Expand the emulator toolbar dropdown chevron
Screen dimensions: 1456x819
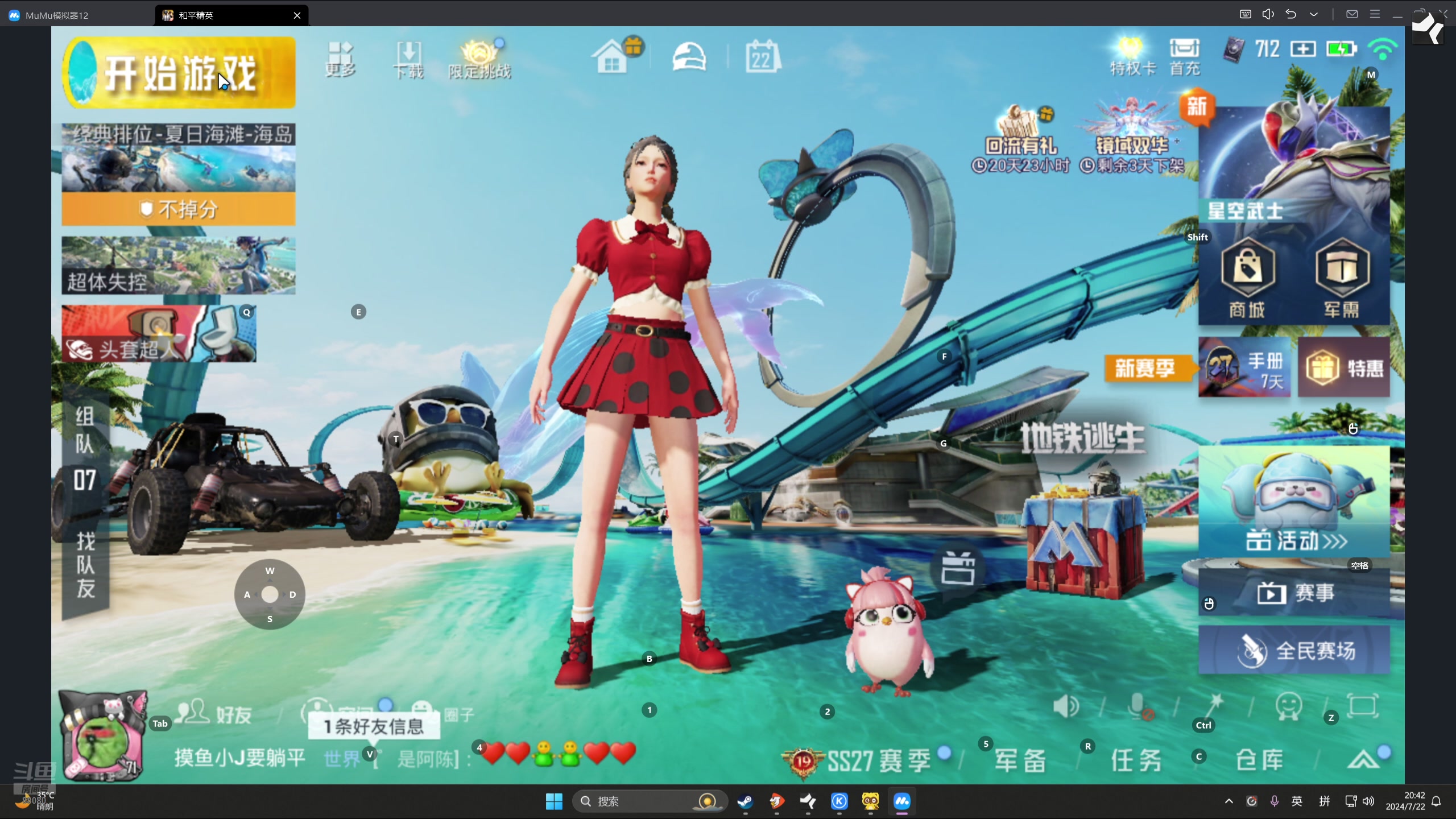point(1314,14)
